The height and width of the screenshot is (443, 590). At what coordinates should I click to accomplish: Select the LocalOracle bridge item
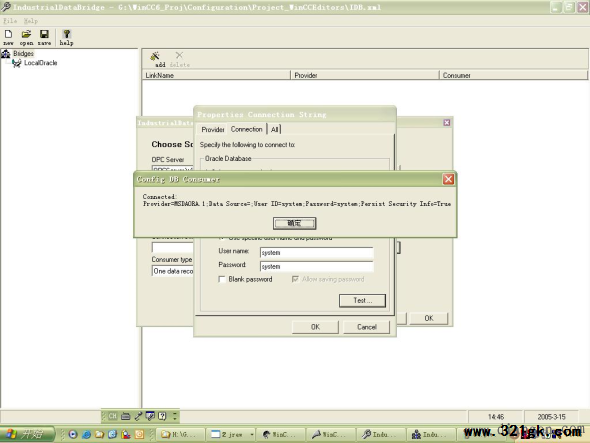[40, 63]
